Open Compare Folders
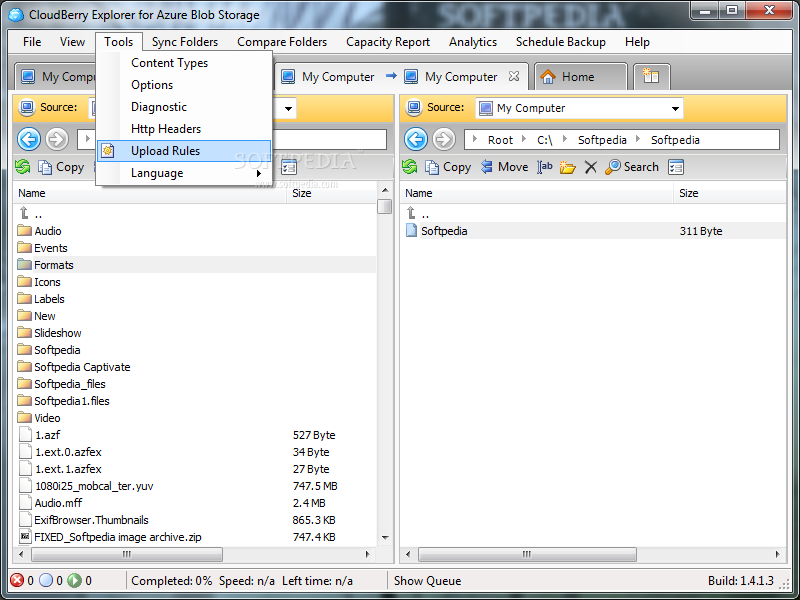The width and height of the screenshot is (800, 600). click(282, 42)
